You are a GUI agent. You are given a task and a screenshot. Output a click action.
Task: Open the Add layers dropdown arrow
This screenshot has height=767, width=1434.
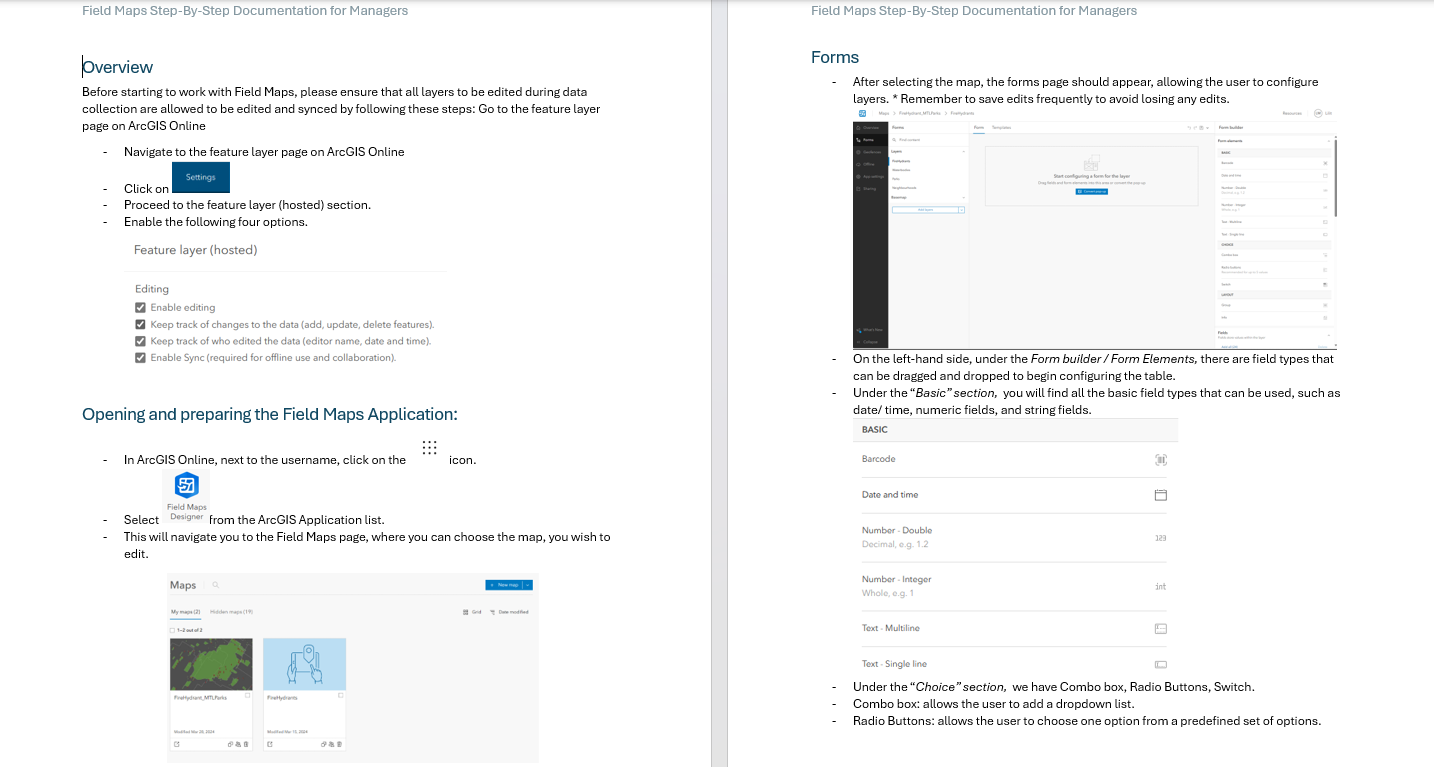click(x=961, y=210)
